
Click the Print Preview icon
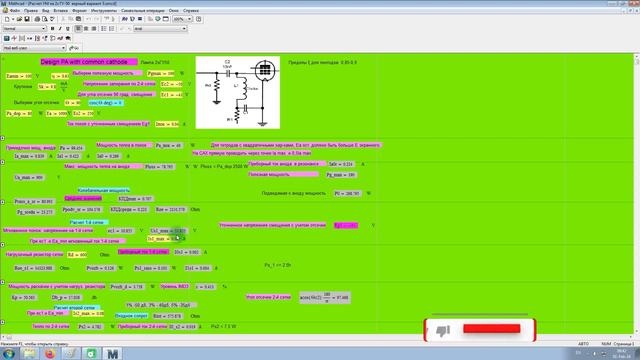[44, 19]
